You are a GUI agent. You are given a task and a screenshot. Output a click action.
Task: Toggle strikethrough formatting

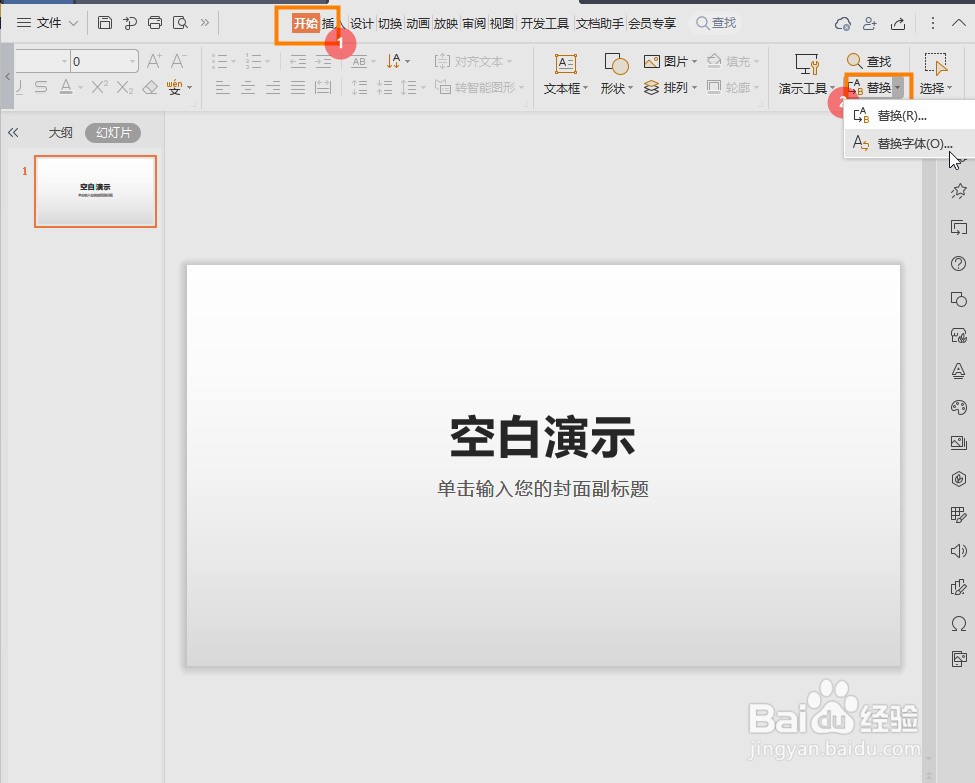41,87
